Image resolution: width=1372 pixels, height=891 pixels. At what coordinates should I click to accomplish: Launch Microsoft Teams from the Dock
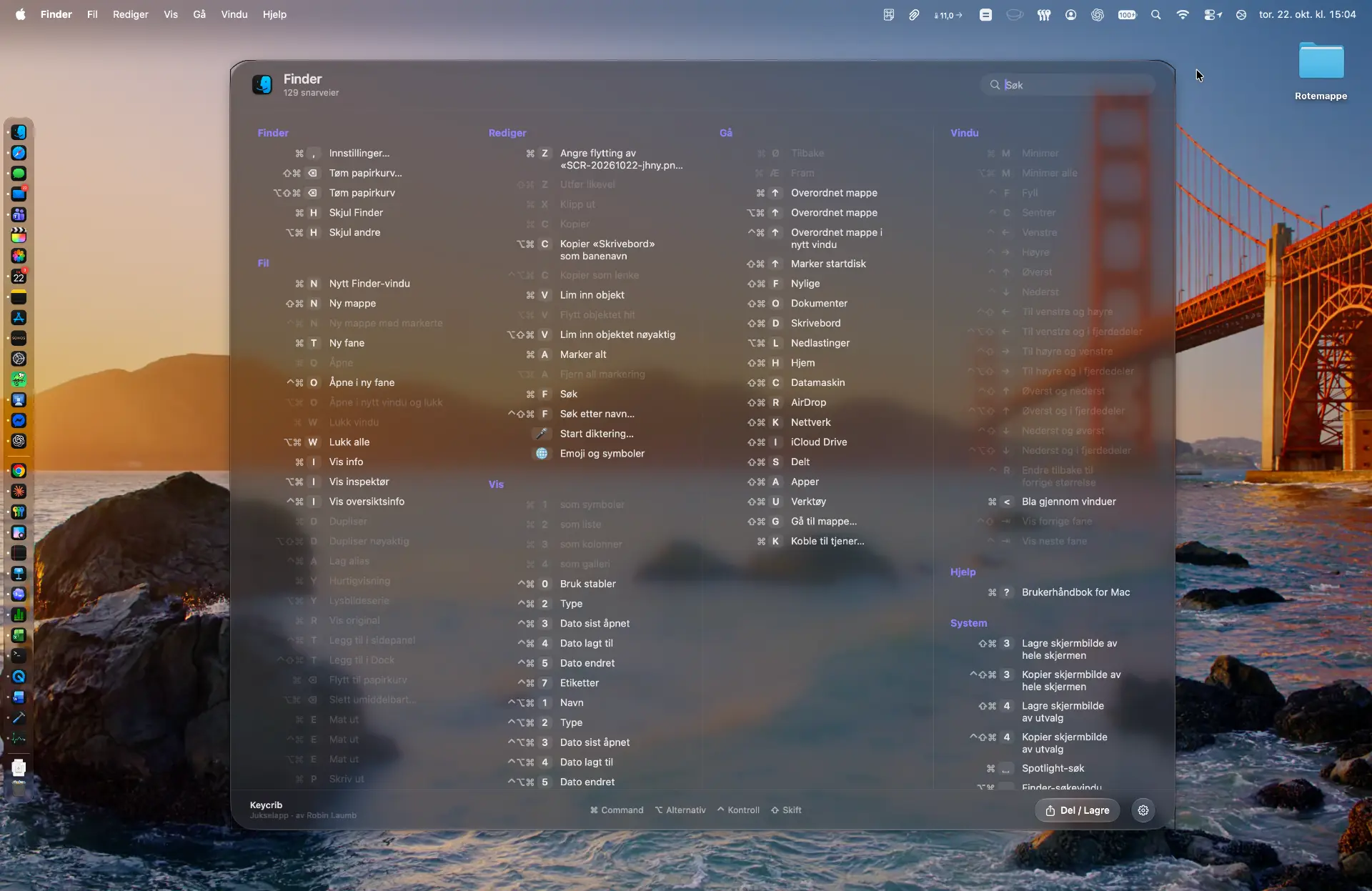pyautogui.click(x=19, y=215)
